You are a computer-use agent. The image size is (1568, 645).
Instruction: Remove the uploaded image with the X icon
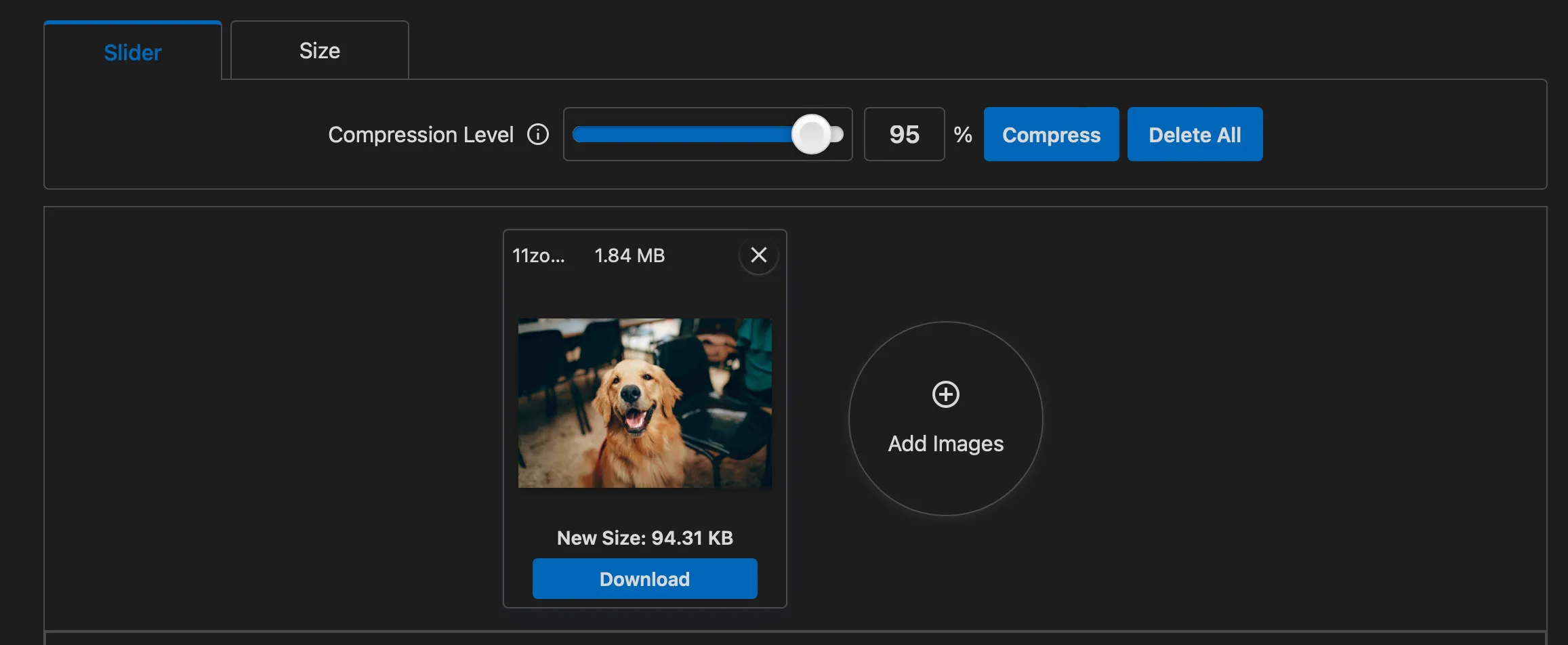pyautogui.click(x=758, y=255)
